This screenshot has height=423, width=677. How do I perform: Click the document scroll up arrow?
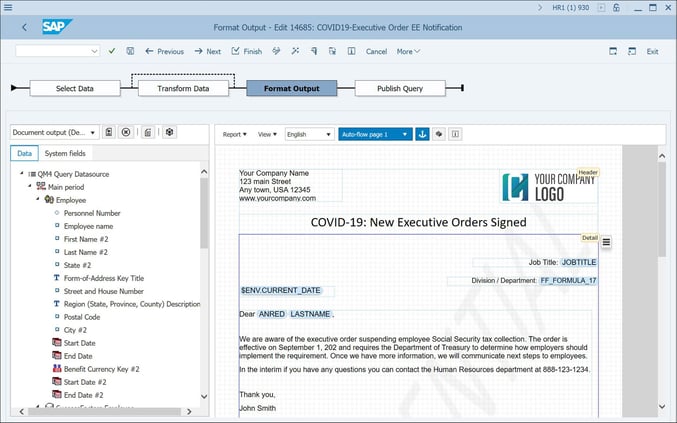pos(662,156)
